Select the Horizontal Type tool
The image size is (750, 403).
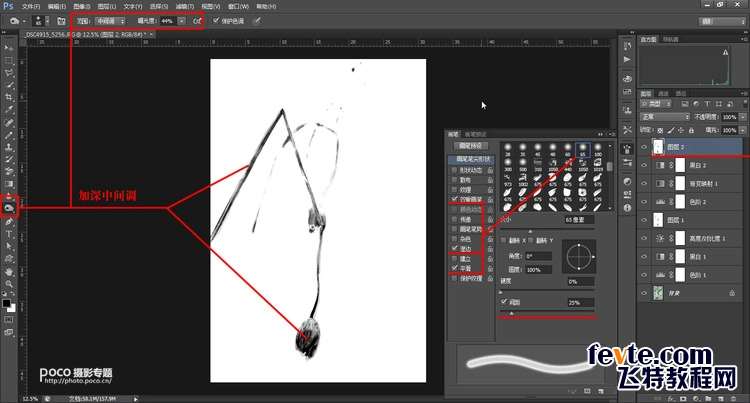(9, 234)
